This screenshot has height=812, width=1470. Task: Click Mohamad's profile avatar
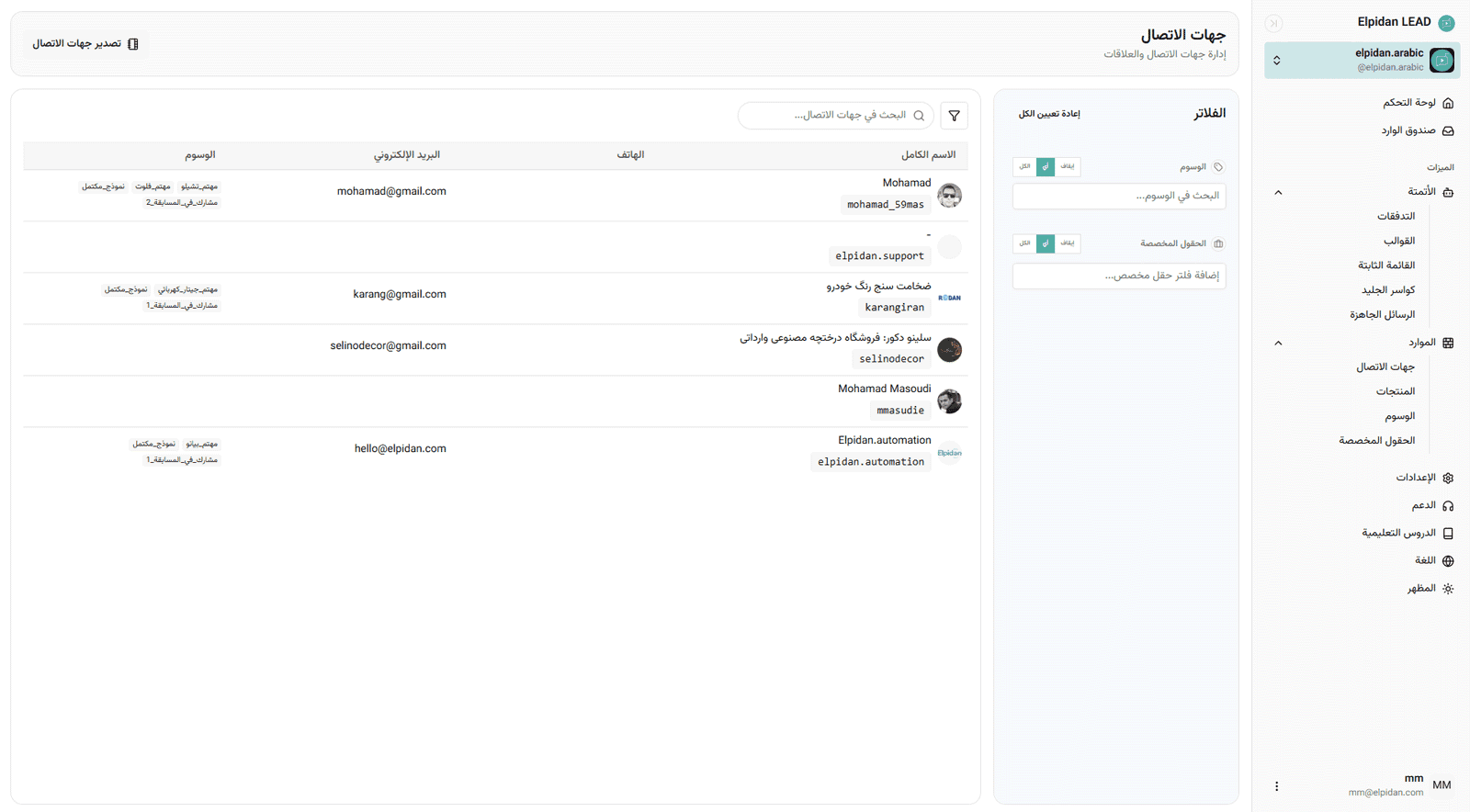(x=949, y=195)
